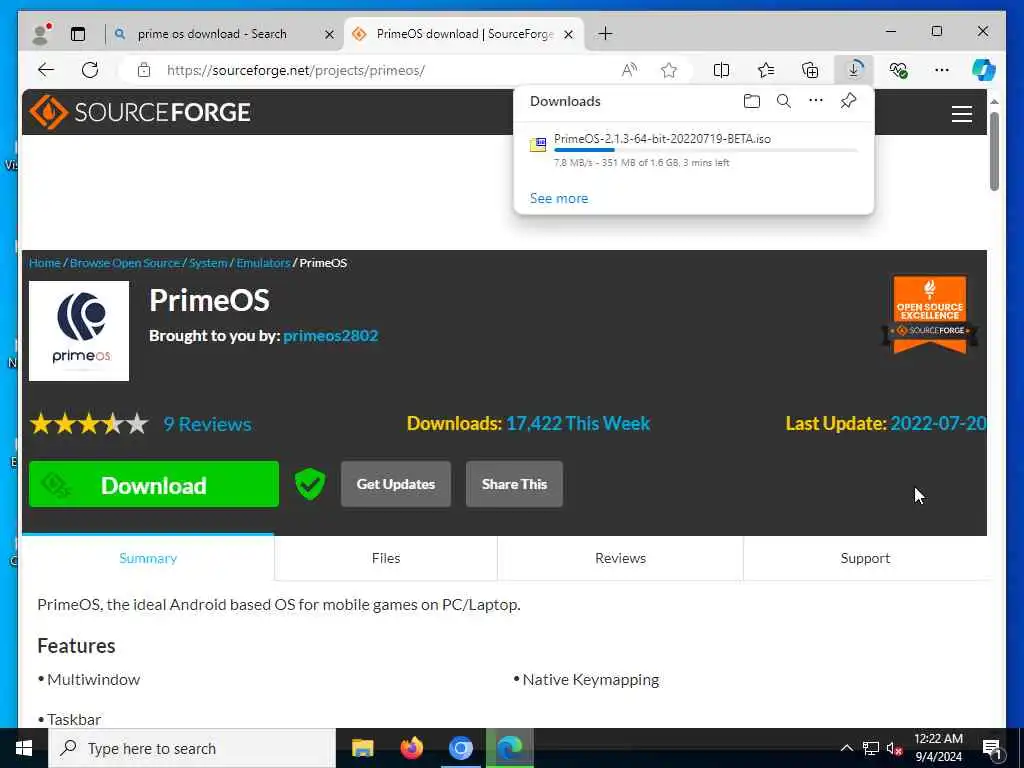Image resolution: width=1024 pixels, height=768 pixels.
Task: Open Copilot sidebar icon
Action: (984, 70)
